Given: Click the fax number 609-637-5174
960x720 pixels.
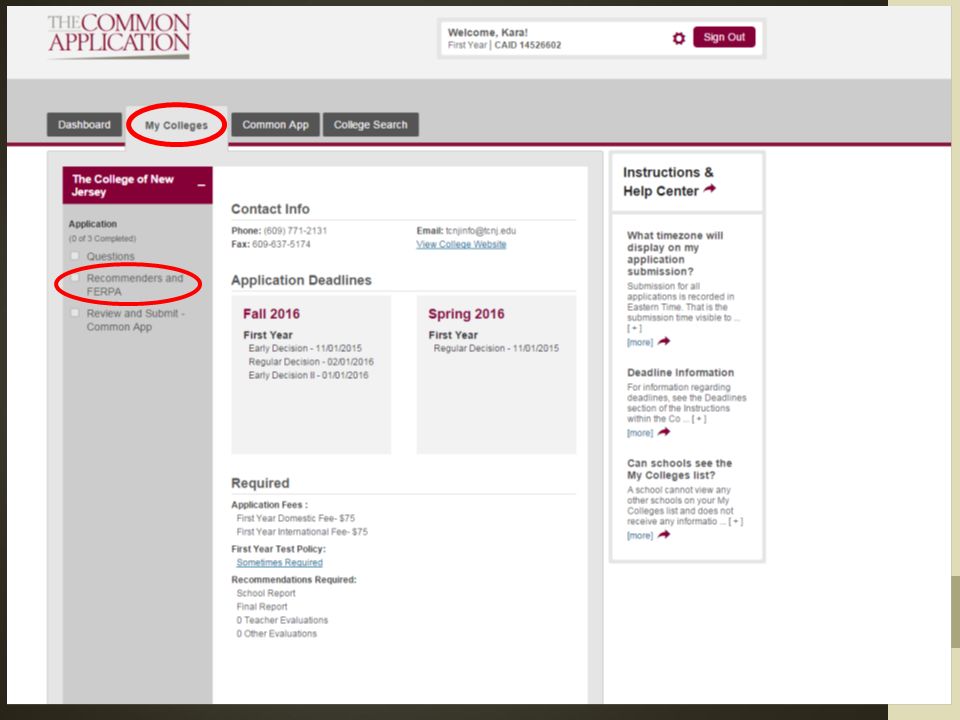Looking at the screenshot, I should 281,244.
